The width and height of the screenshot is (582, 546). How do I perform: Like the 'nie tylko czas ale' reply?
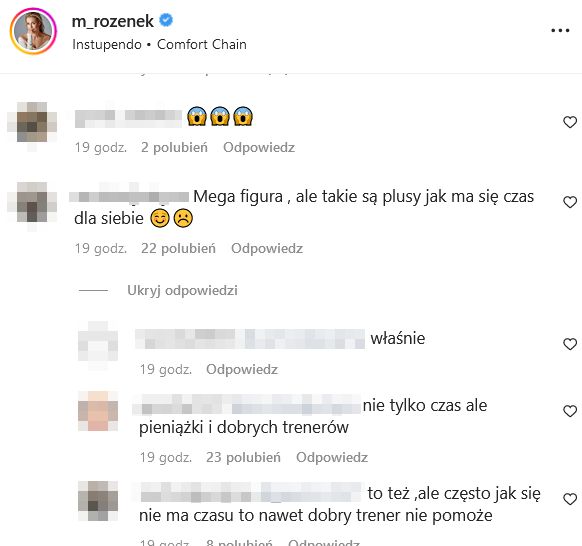[570, 411]
